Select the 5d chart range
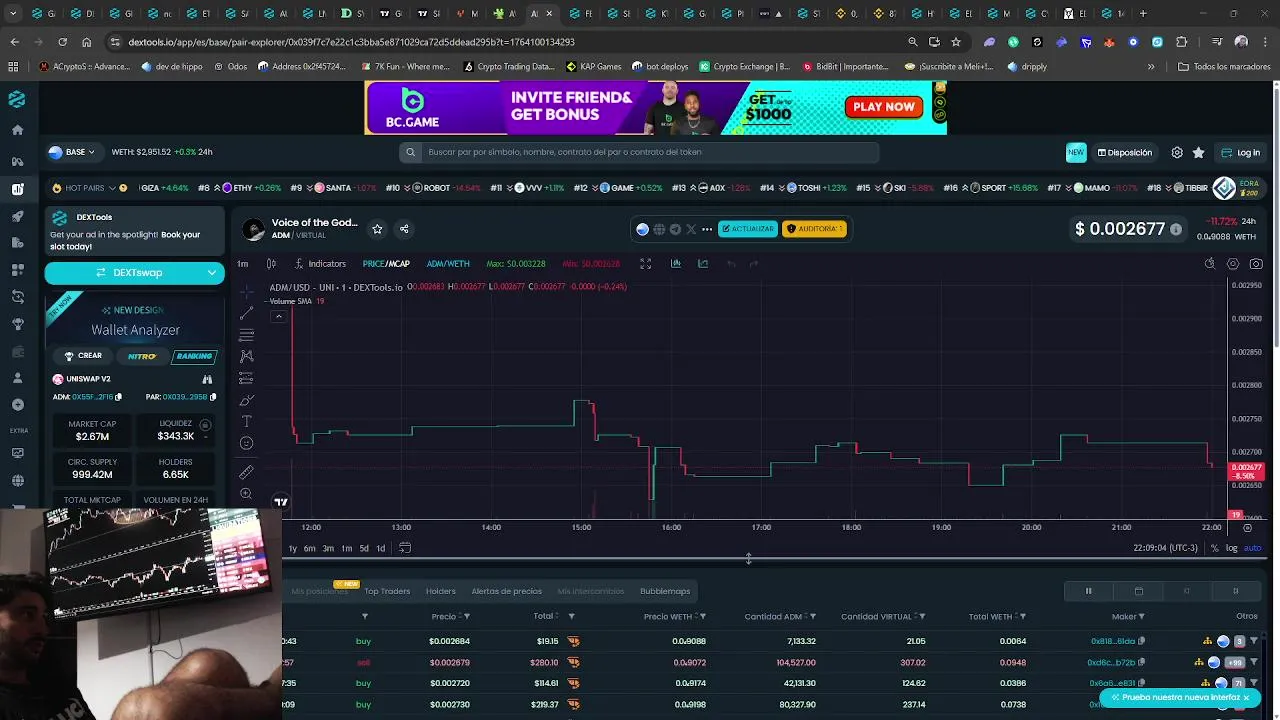1280x720 pixels. click(364, 548)
